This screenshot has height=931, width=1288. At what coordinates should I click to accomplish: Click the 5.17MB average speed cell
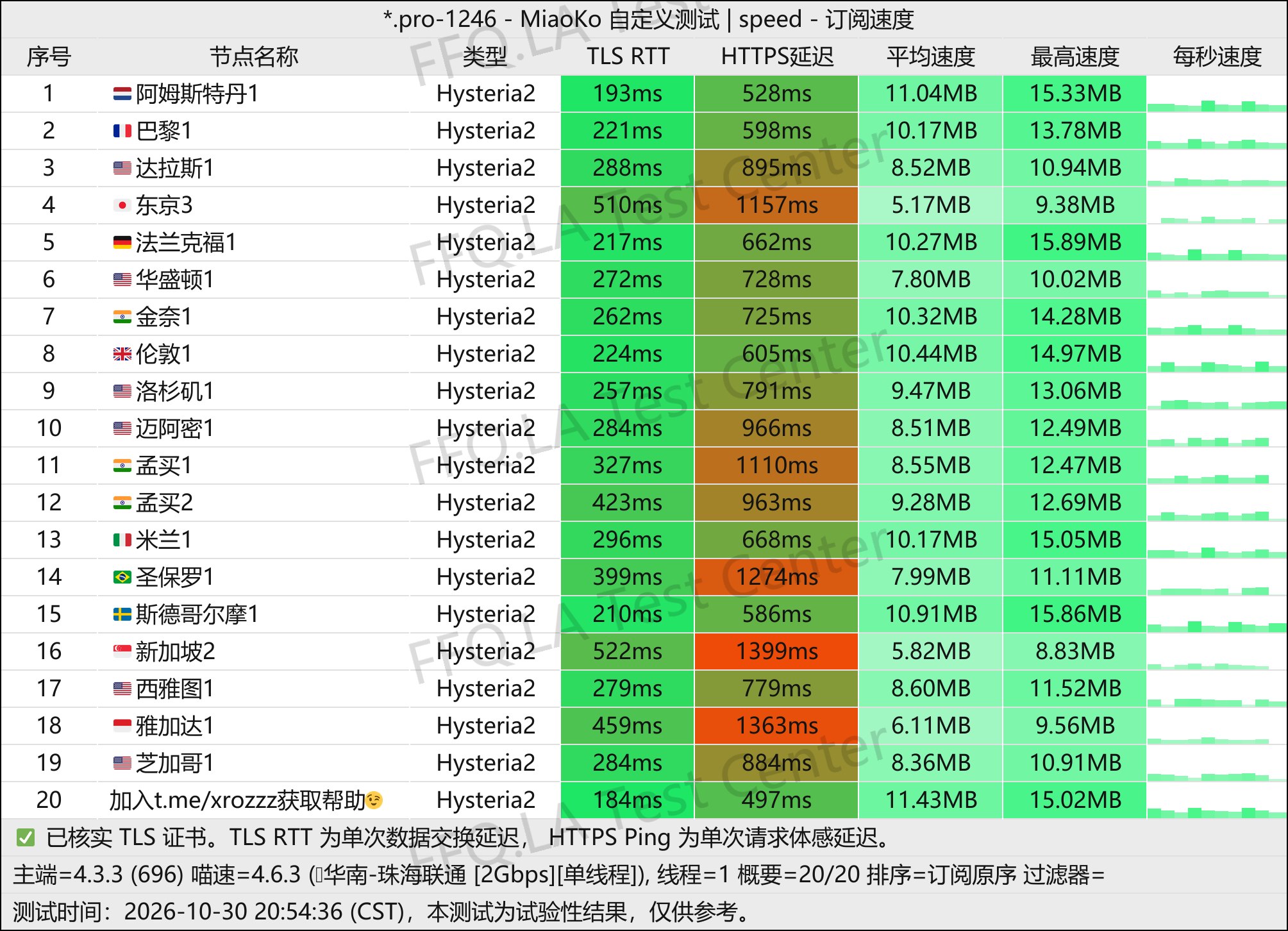[x=931, y=205]
